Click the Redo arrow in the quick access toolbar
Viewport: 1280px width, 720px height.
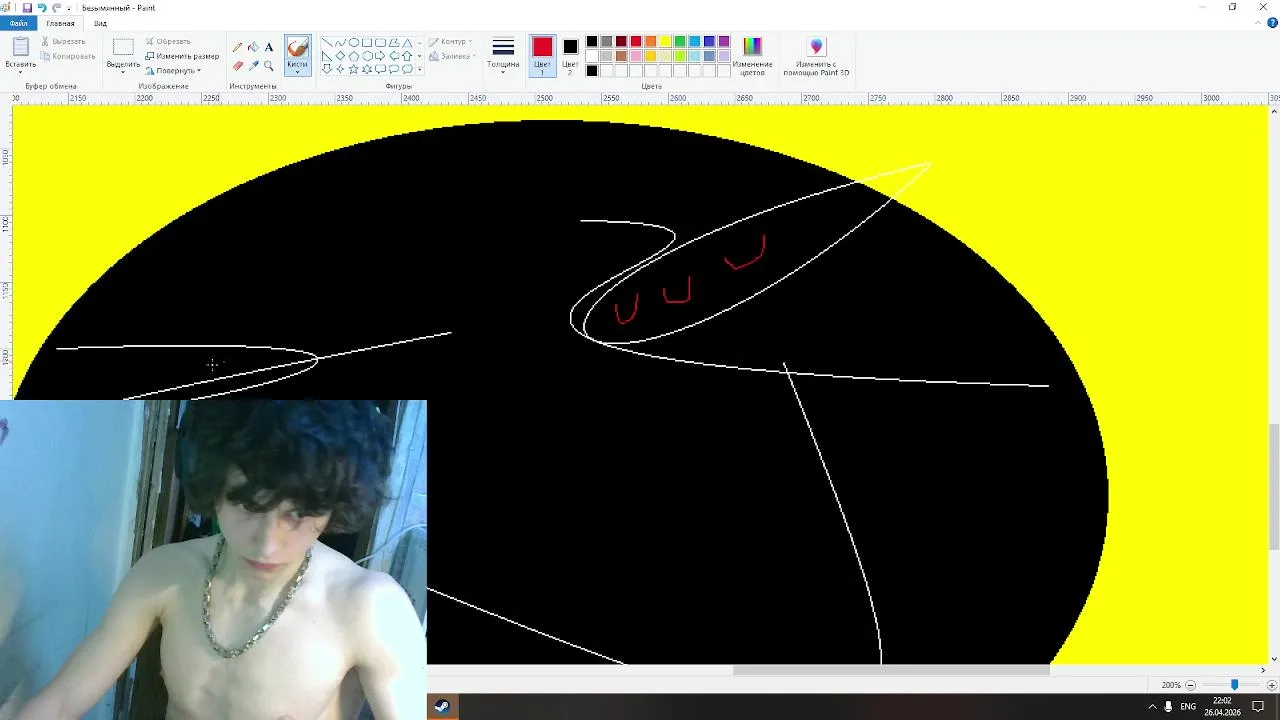56,7
